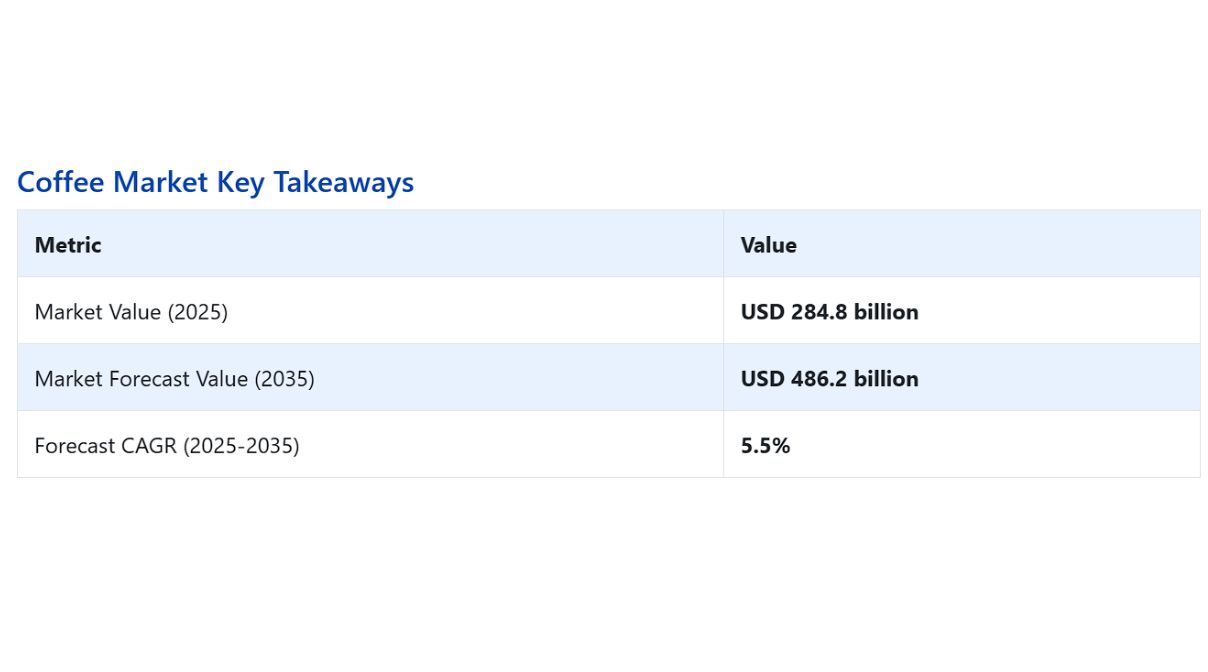Click the (2025) year in Market Value row
Image resolution: width=1208 pixels, height=672 pixels.
197,312
